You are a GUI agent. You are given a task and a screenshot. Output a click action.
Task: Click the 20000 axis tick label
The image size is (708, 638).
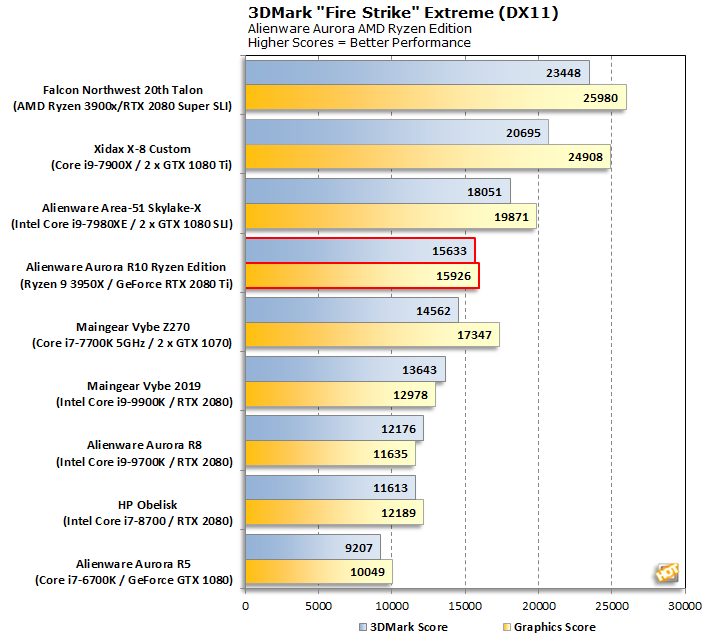538,606
